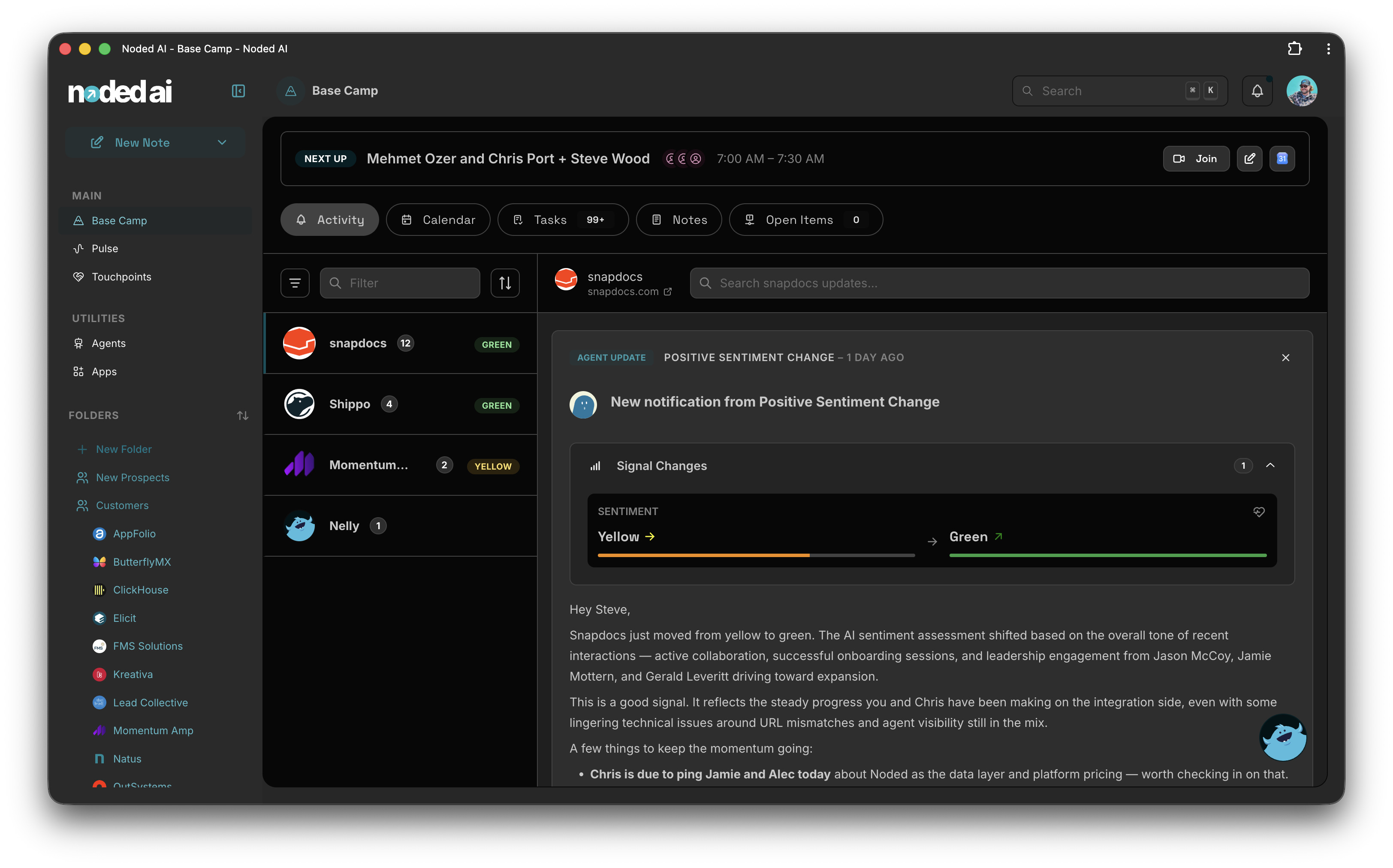This screenshot has width=1393, height=868.
Task: Open snapdocs.com external link icon
Action: 667,292
